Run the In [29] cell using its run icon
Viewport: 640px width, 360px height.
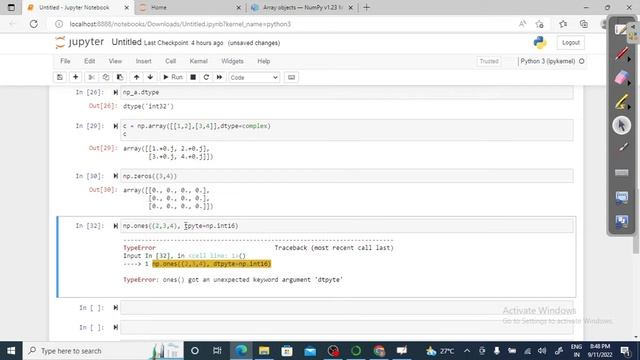(x=116, y=126)
